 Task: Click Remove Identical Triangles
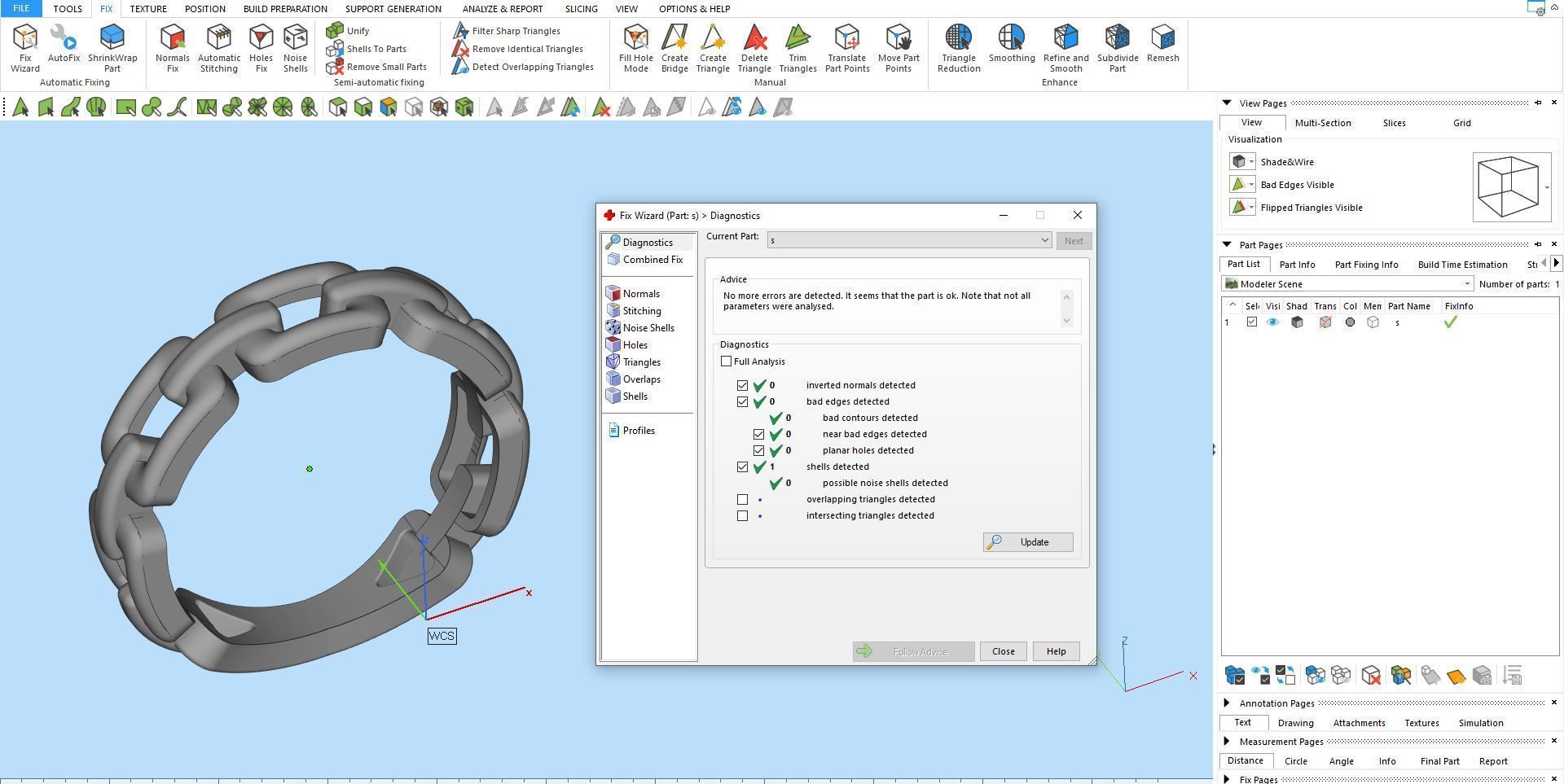[x=517, y=49]
